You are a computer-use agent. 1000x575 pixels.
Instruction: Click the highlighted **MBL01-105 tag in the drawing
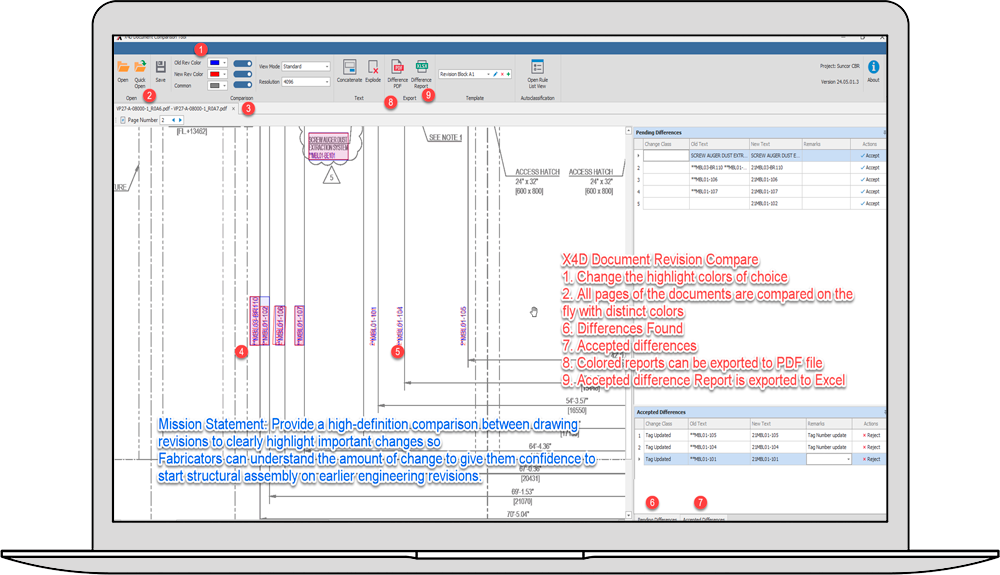[464, 326]
